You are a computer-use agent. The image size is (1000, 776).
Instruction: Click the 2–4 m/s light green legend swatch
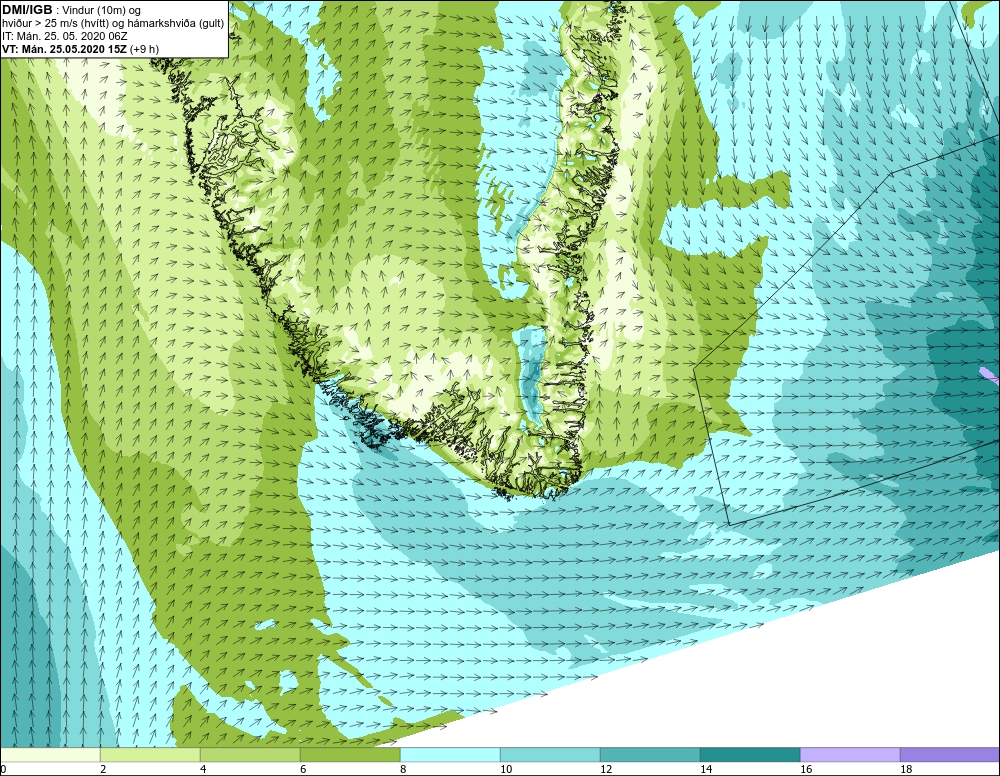(x=150, y=755)
